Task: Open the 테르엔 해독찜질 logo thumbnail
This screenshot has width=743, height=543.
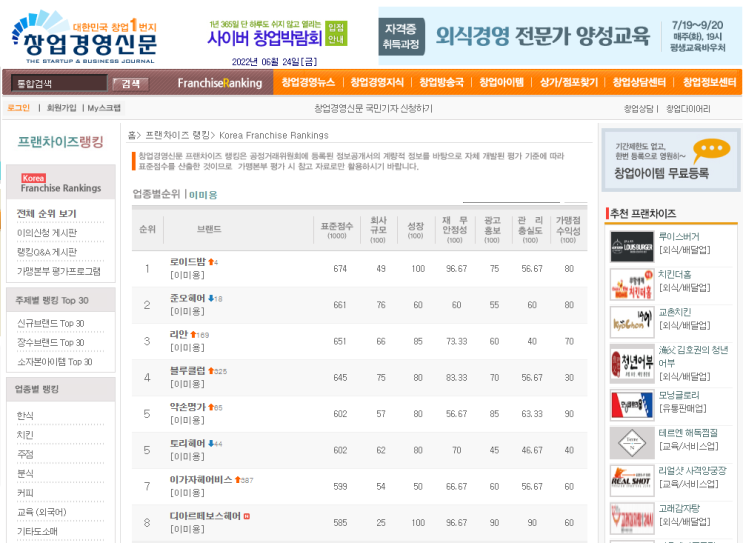Action: pyautogui.click(x=632, y=443)
